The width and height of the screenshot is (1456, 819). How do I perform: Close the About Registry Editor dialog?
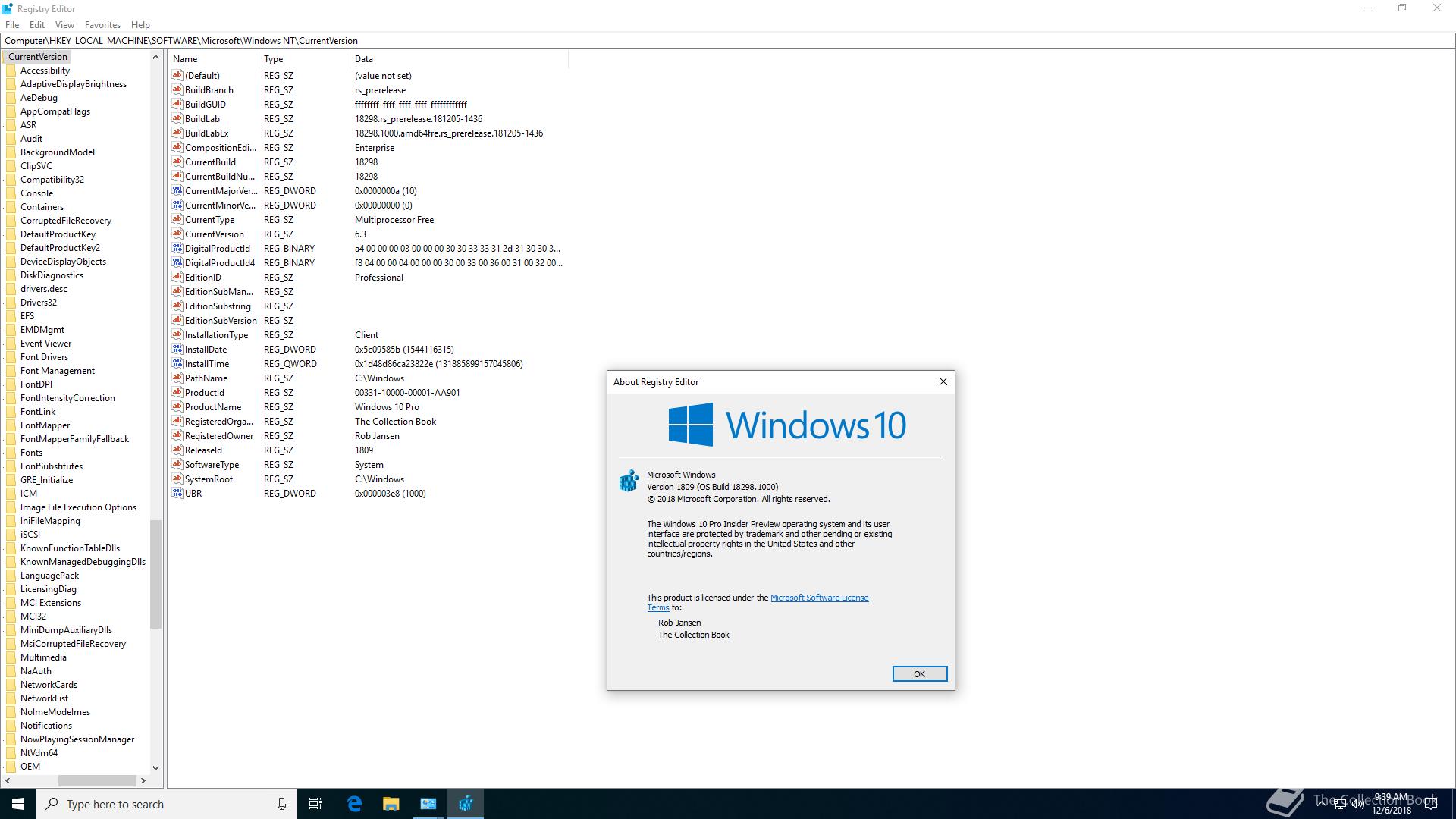[943, 381]
